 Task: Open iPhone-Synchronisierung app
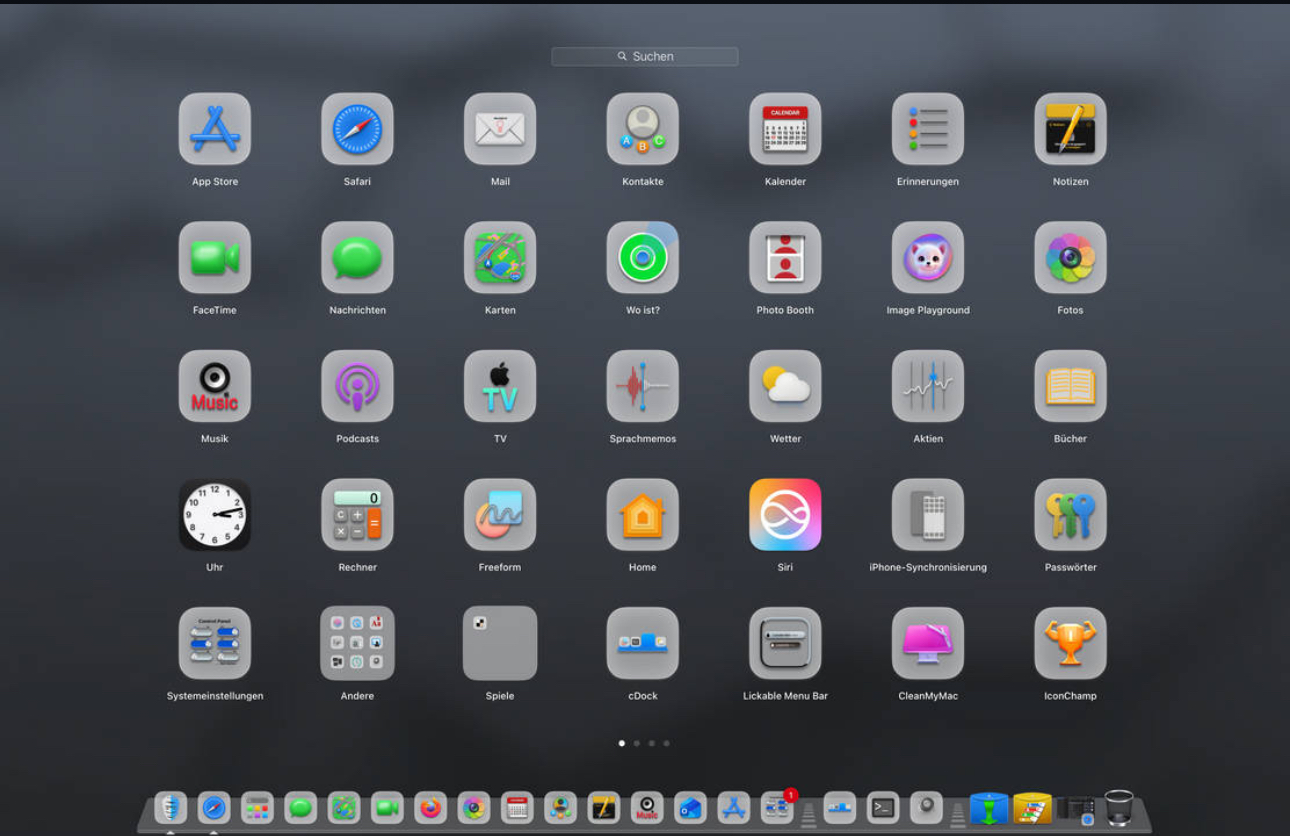pyautogui.click(x=927, y=515)
